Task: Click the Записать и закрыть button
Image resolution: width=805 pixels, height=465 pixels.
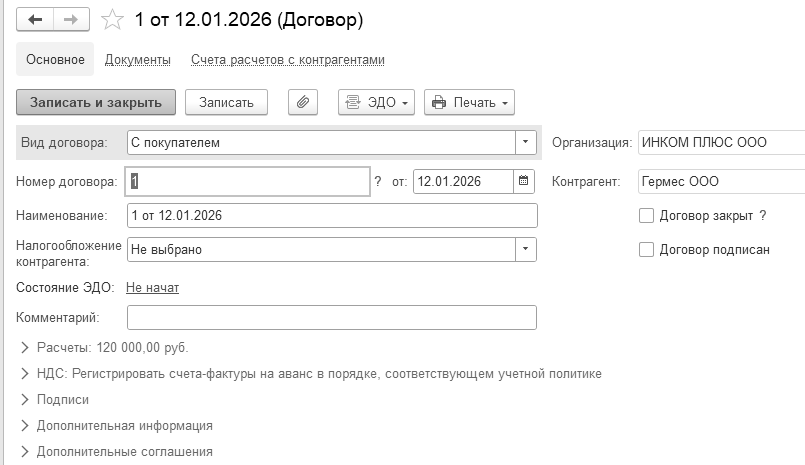Action: point(96,102)
